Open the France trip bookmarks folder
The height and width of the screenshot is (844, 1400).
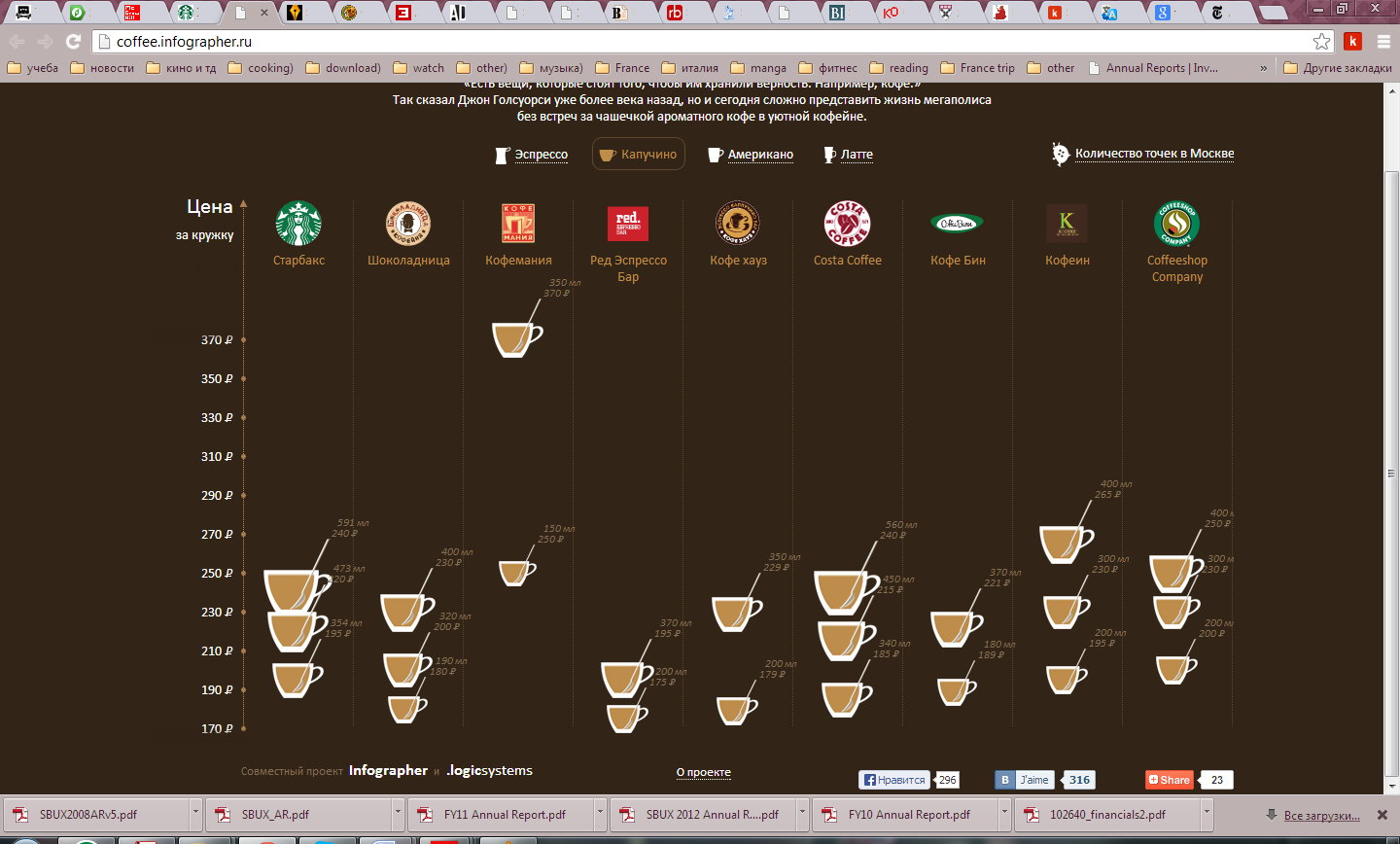pyautogui.click(x=977, y=68)
